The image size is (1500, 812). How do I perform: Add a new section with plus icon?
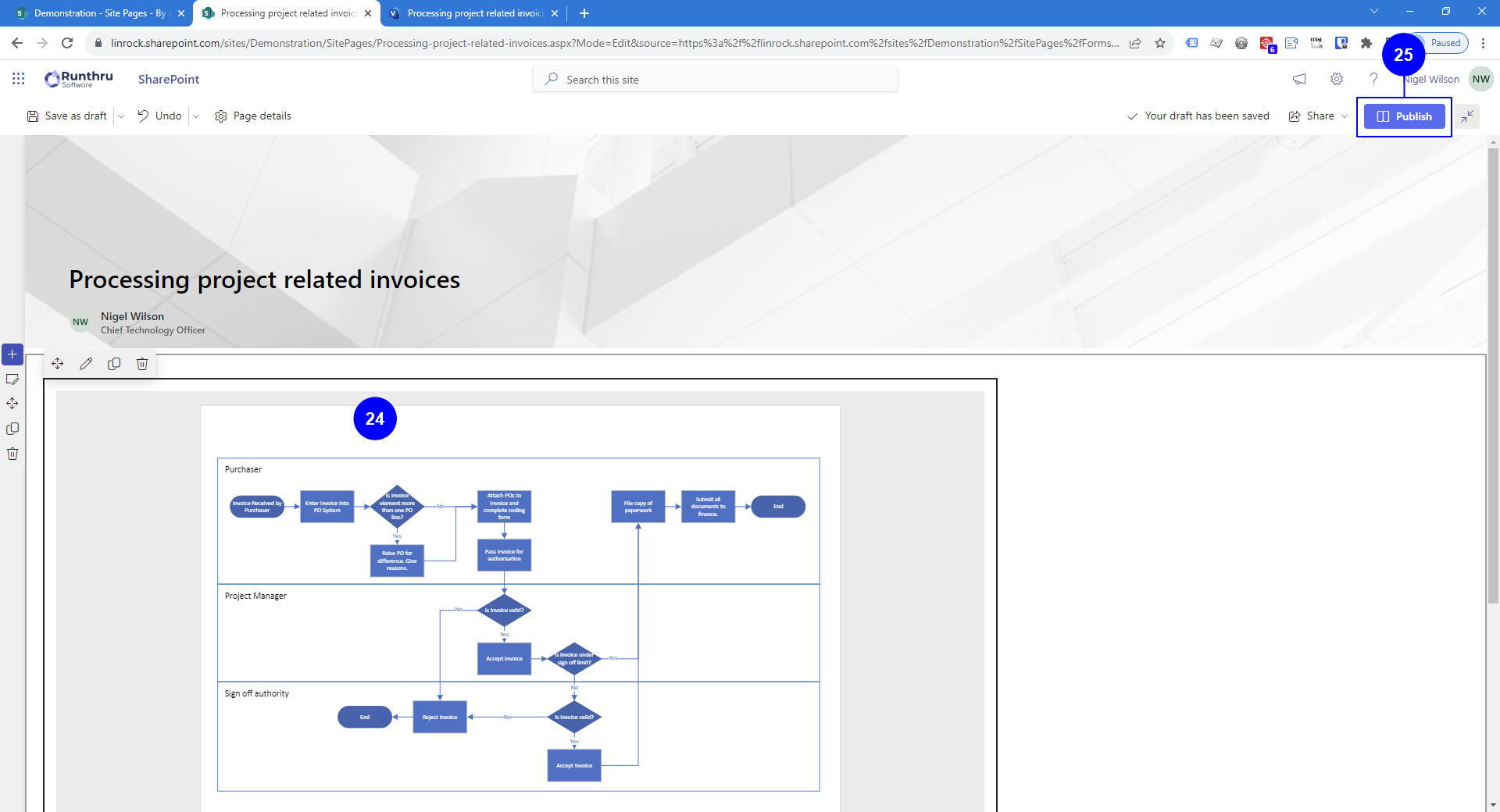12,354
